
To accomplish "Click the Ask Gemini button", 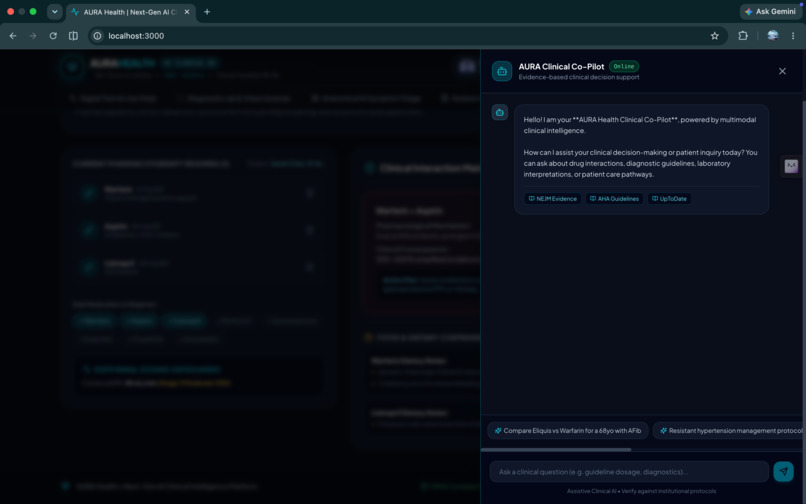I will (771, 11).
